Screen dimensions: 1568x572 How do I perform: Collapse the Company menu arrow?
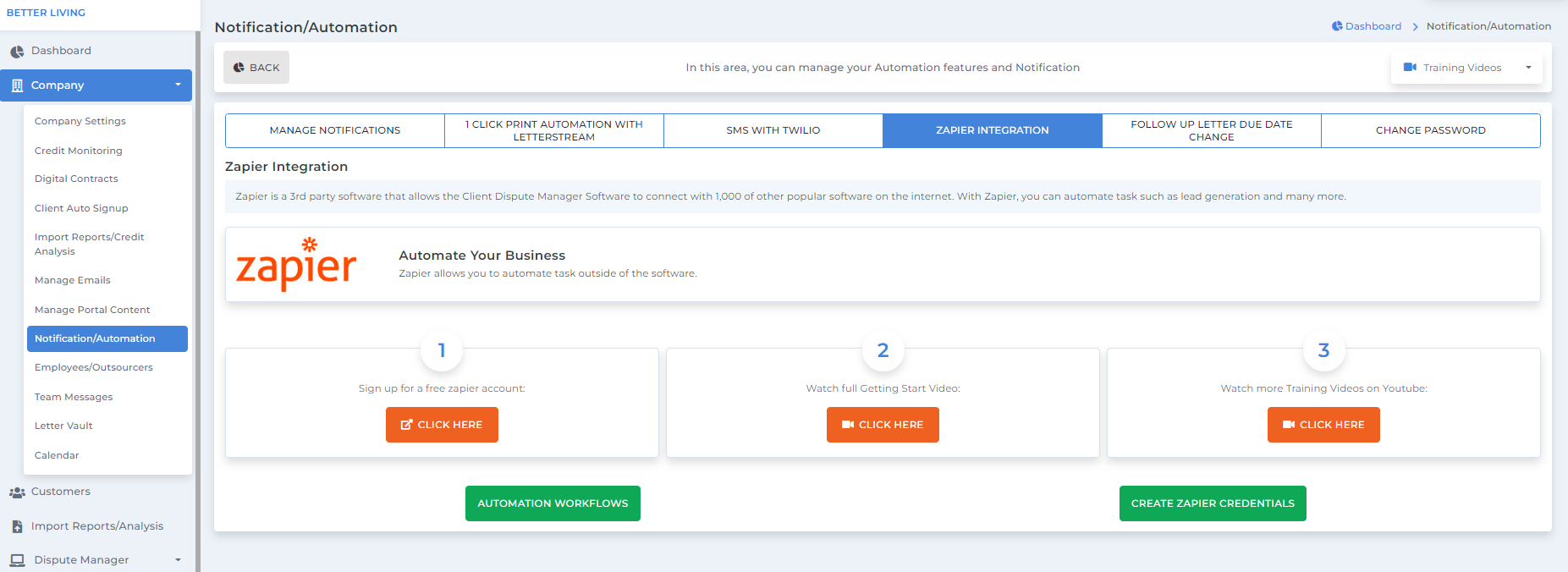(178, 85)
